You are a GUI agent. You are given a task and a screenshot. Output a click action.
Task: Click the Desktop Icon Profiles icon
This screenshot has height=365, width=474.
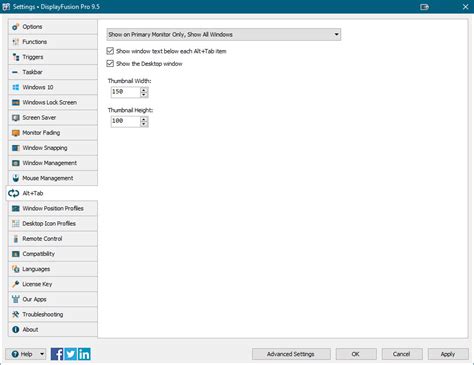pyautogui.click(x=15, y=224)
